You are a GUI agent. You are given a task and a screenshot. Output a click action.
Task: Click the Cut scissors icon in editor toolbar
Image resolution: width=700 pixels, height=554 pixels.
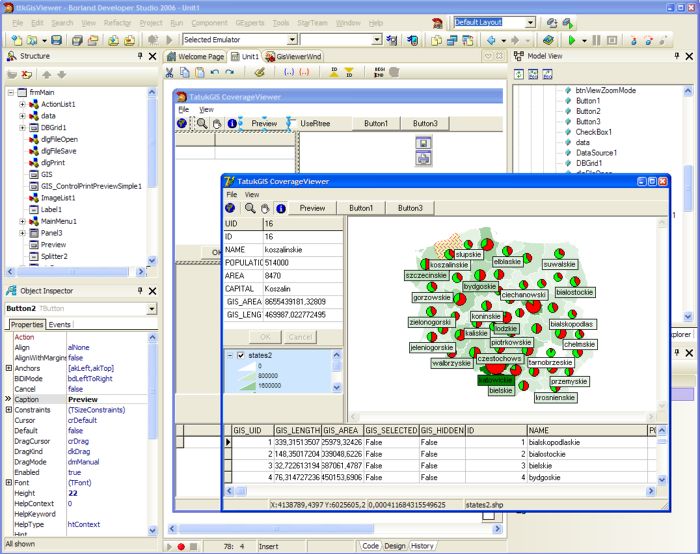(169, 72)
